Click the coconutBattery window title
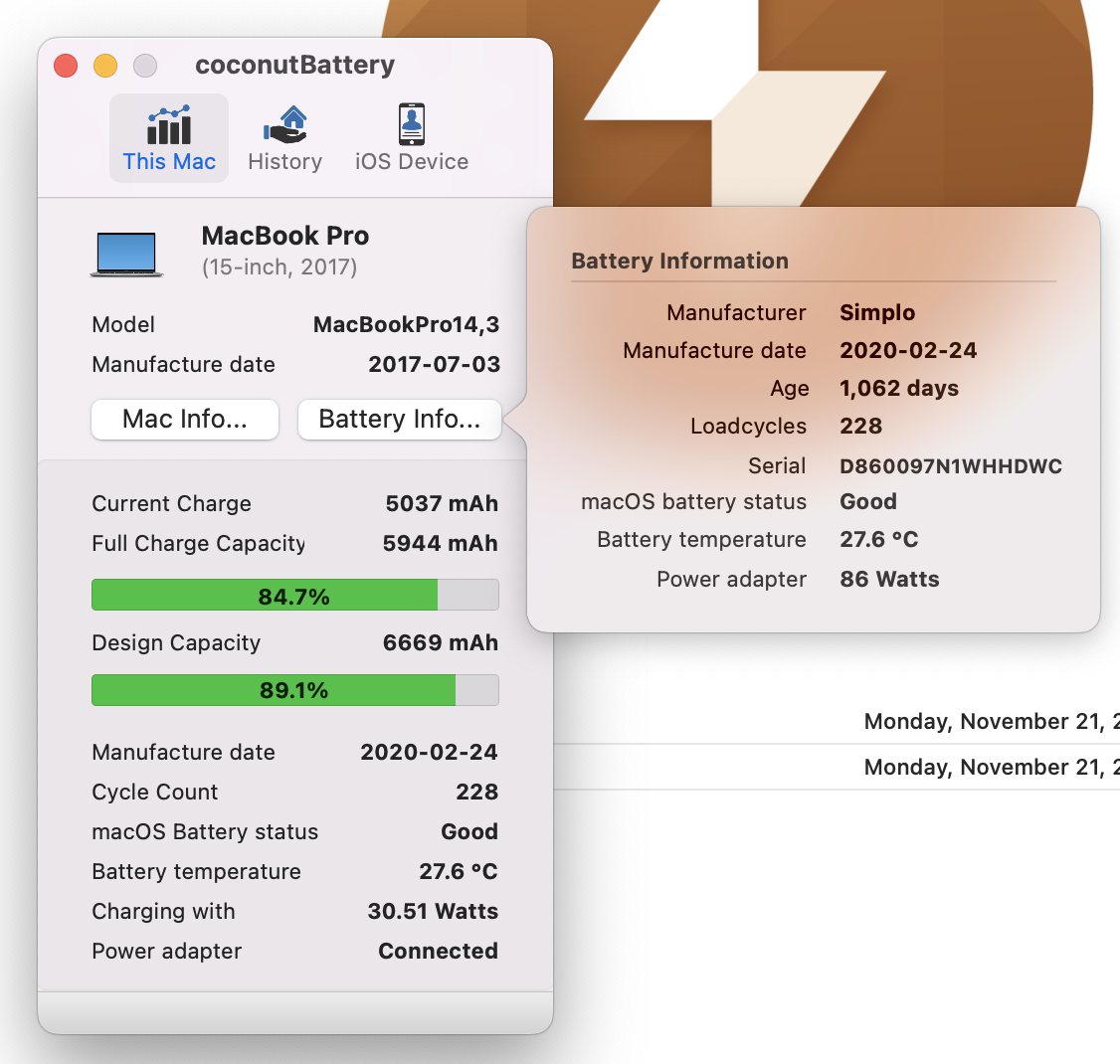 coord(295,65)
